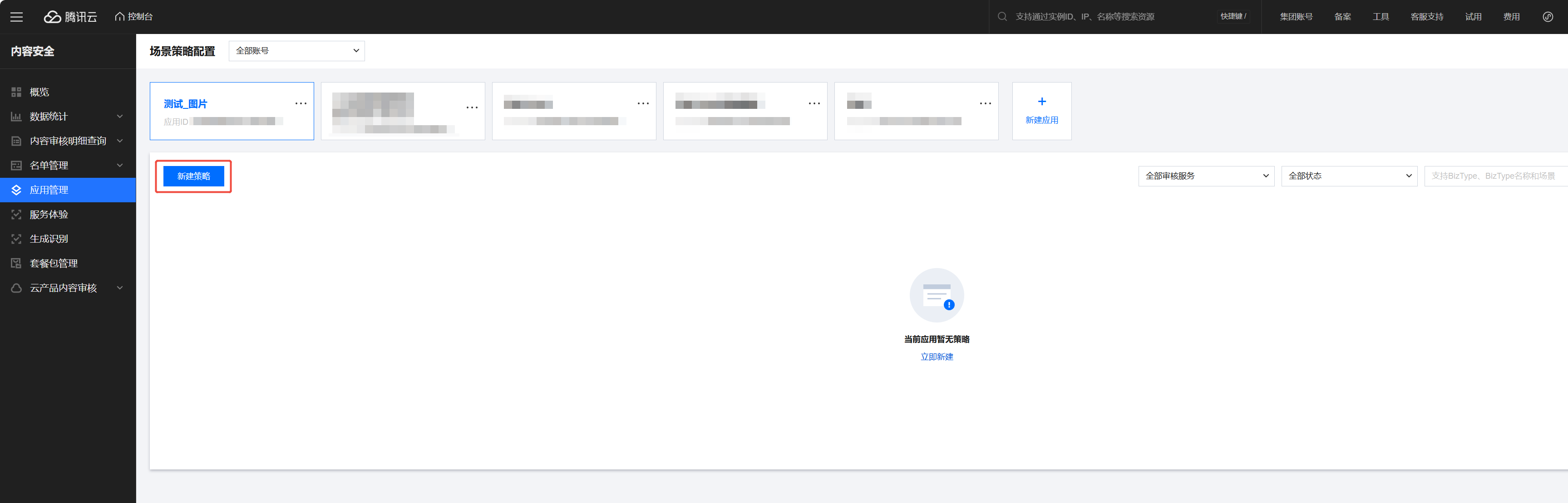Open three-dot menu on the second application card
Image resolution: width=1568 pixels, height=503 pixels.
[x=472, y=107]
